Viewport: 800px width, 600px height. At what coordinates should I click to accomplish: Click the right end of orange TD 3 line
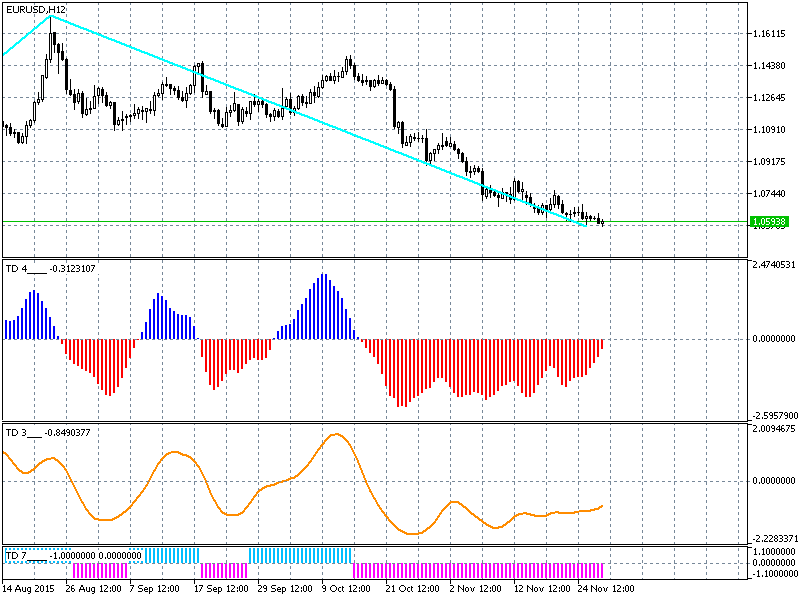603,506
